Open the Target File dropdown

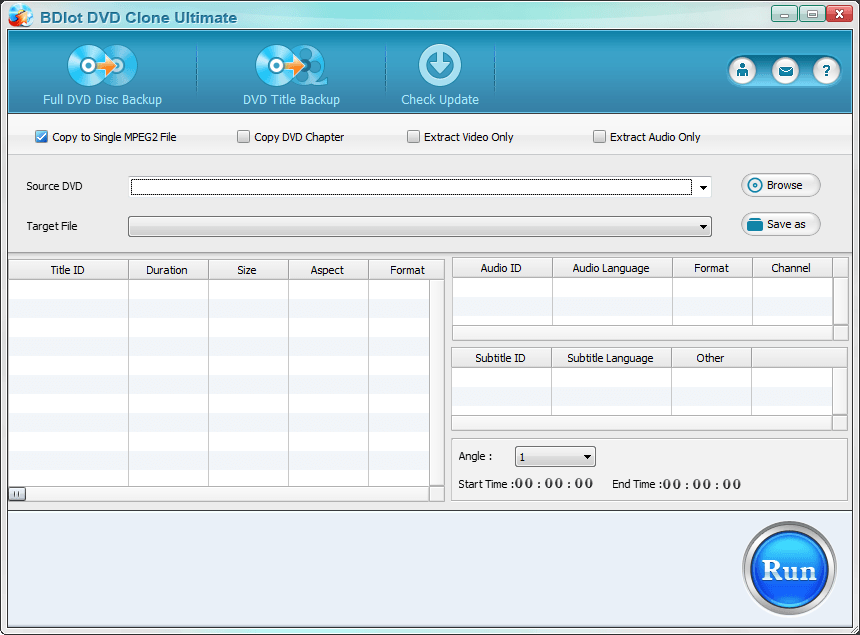702,226
